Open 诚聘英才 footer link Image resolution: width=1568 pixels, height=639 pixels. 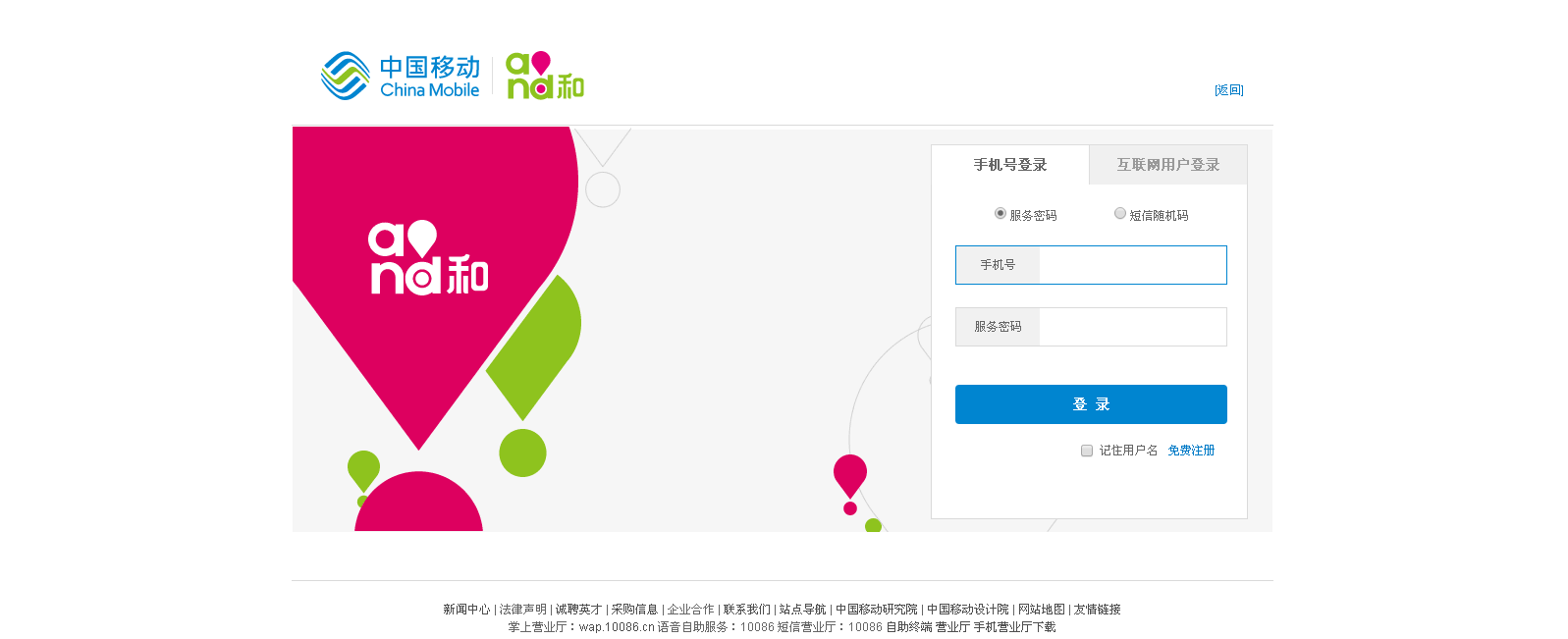pyautogui.click(x=578, y=610)
